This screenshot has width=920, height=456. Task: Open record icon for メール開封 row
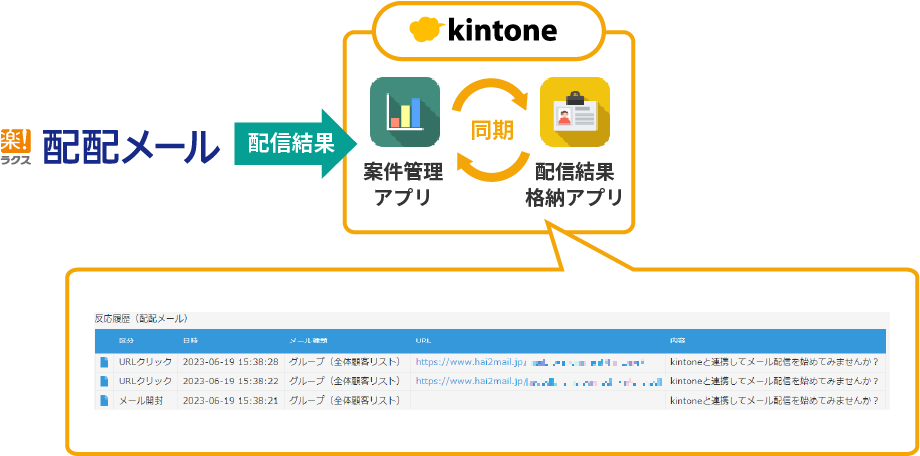pos(104,401)
